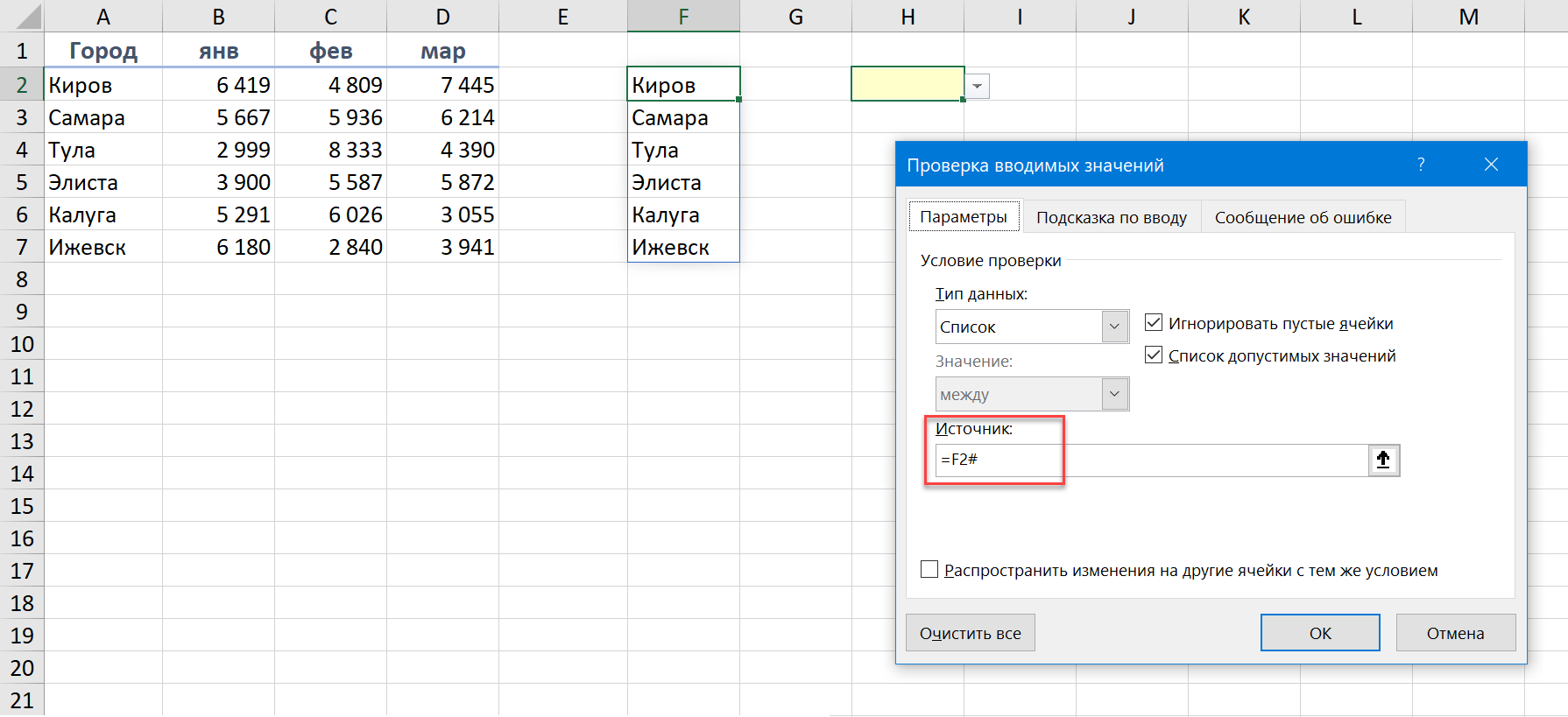Image resolution: width=1568 pixels, height=717 pixels.
Task: Open the Тип данных combo box showing Список
Action: [1032, 327]
